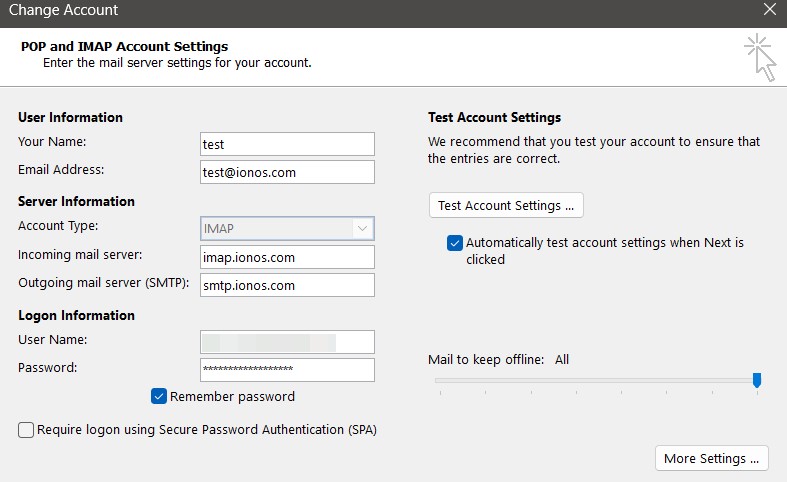Viewport: 787px width, 482px height.
Task: Click the cursor-click icon in header
Action: coord(760,57)
